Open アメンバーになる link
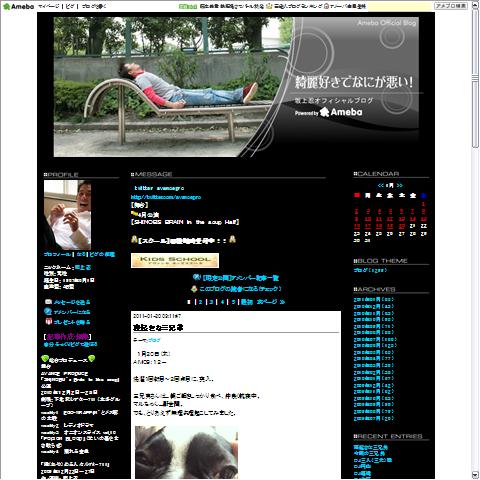The image size is (480, 480). coord(72,312)
